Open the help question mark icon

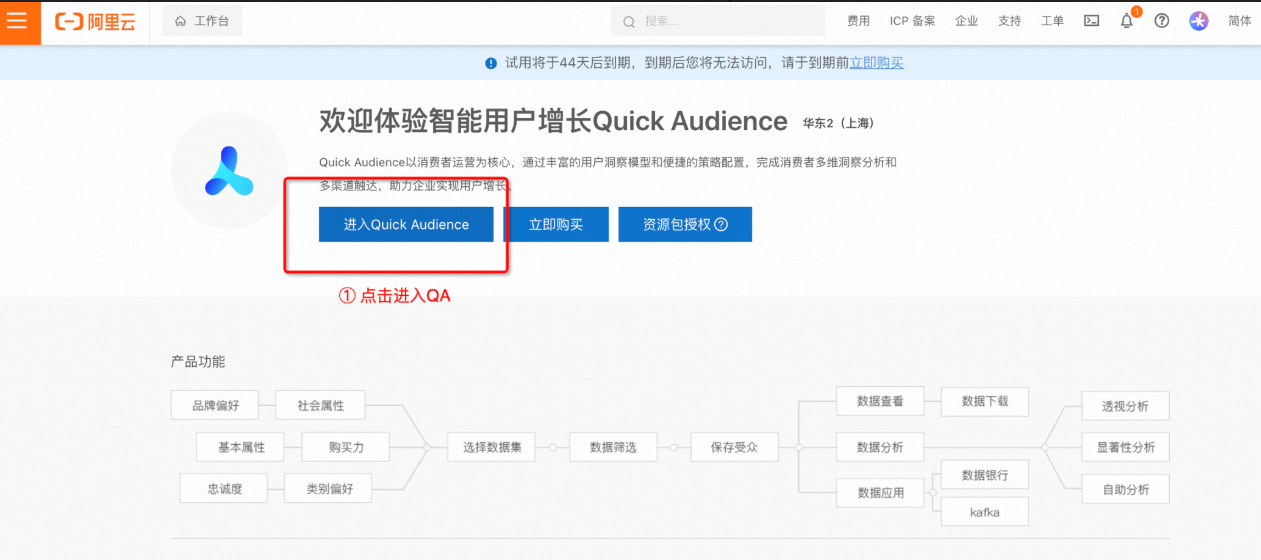click(x=1162, y=21)
